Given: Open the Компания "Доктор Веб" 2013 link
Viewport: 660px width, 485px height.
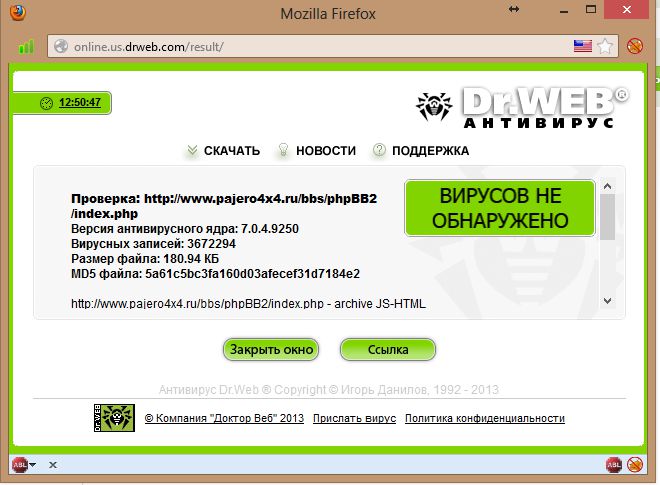Looking at the screenshot, I should (x=224, y=418).
